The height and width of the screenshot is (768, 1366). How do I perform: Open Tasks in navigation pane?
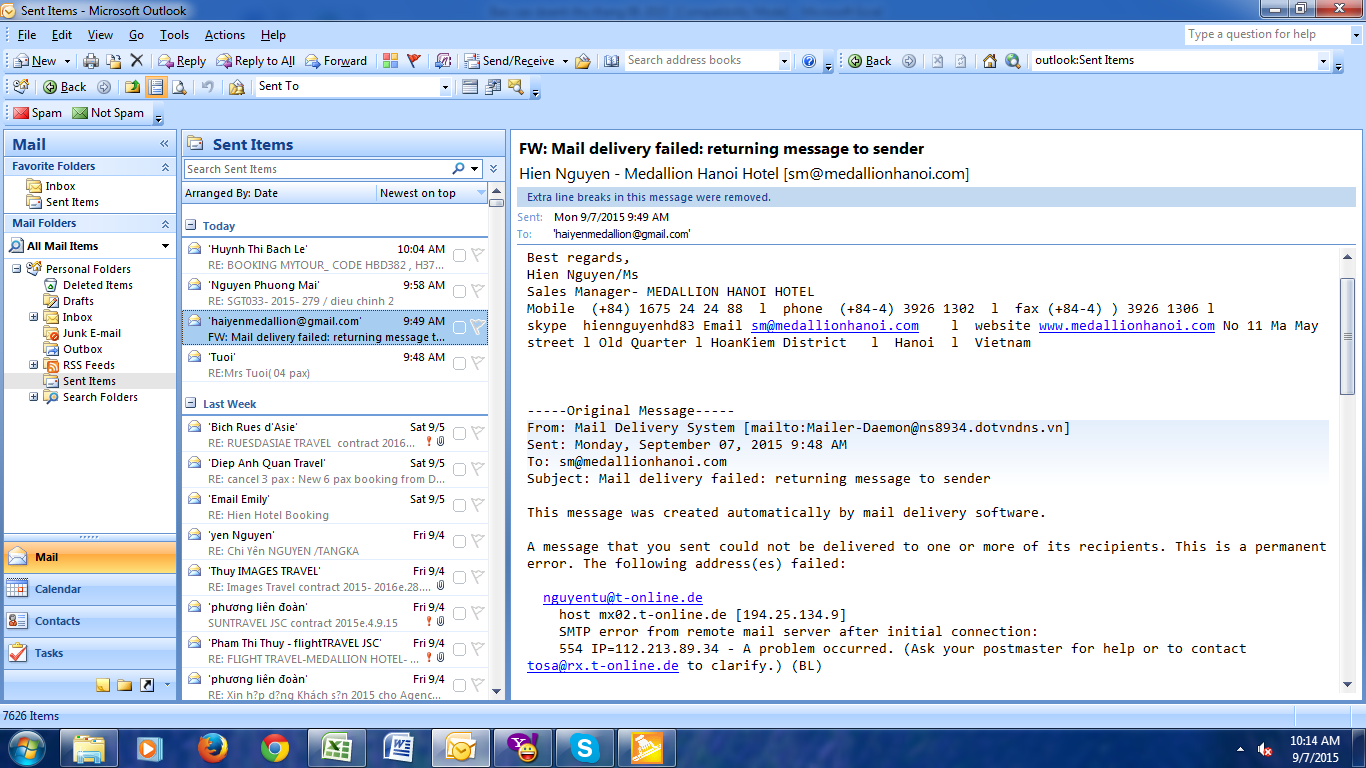(x=89, y=653)
